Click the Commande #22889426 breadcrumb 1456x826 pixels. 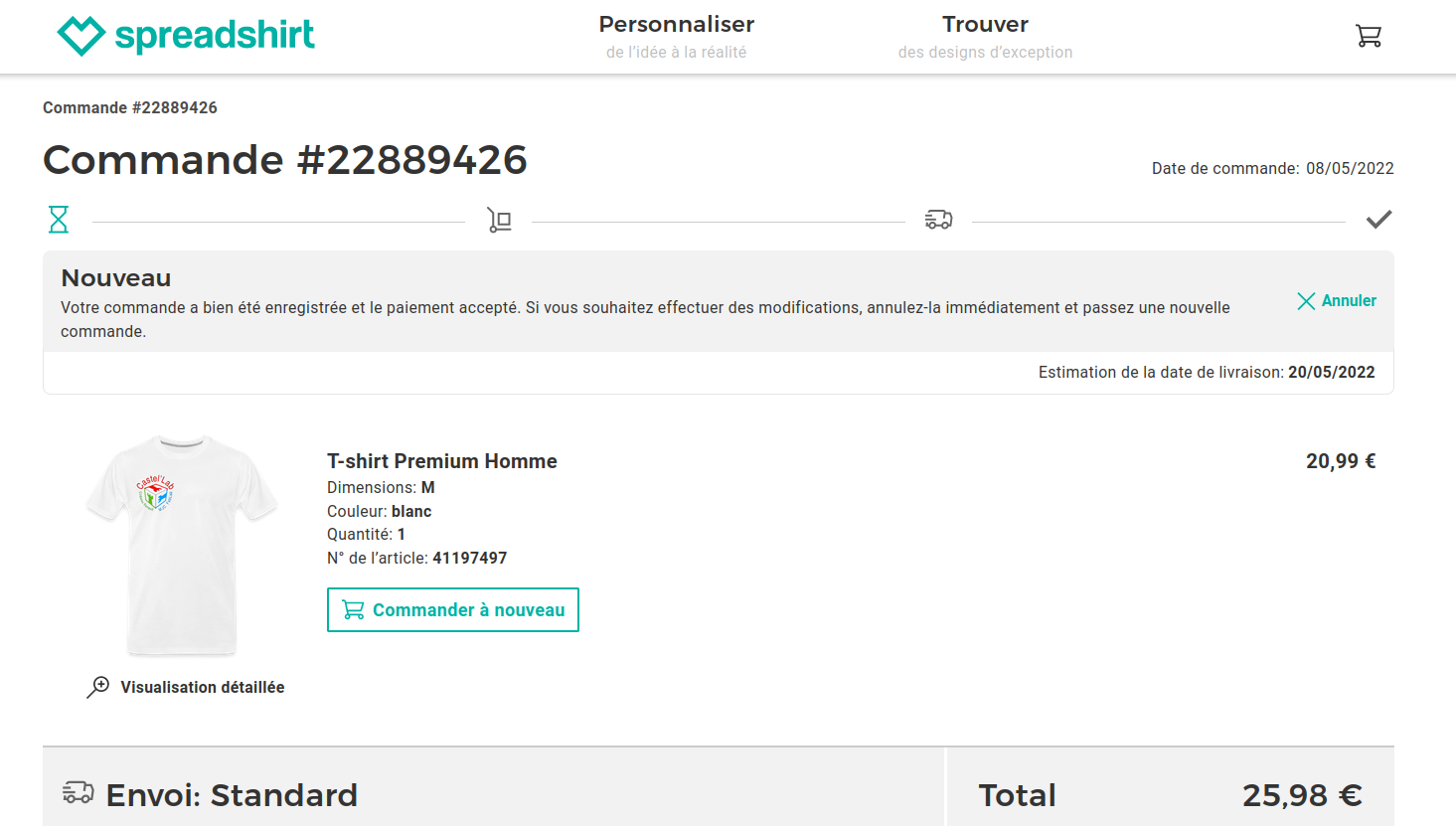[130, 108]
